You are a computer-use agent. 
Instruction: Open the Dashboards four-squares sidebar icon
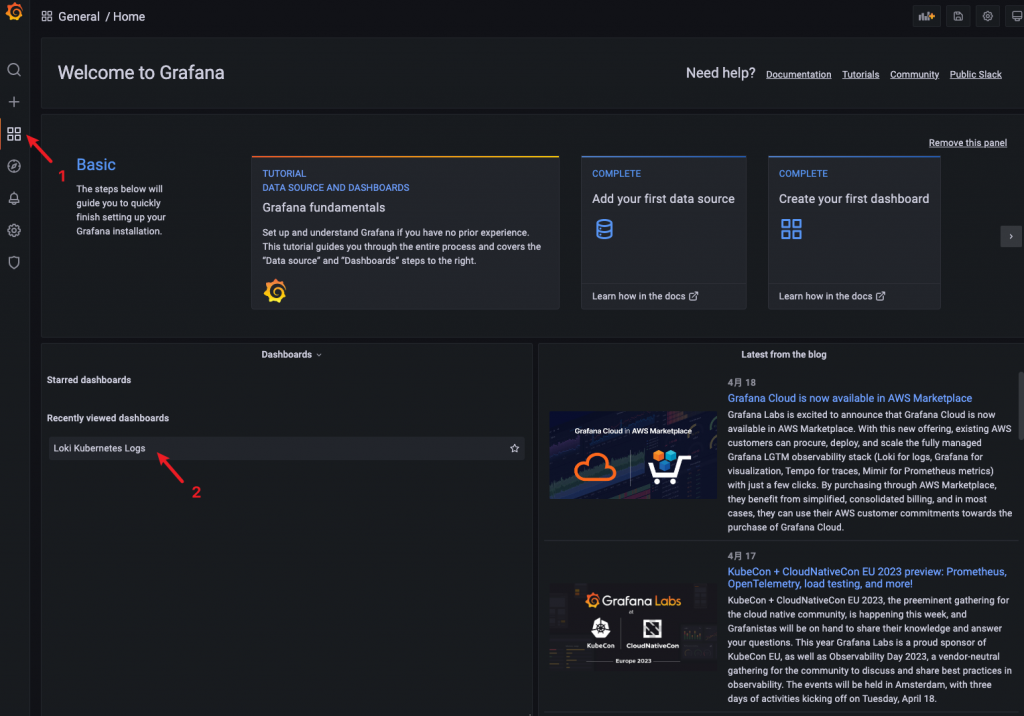click(x=14, y=134)
